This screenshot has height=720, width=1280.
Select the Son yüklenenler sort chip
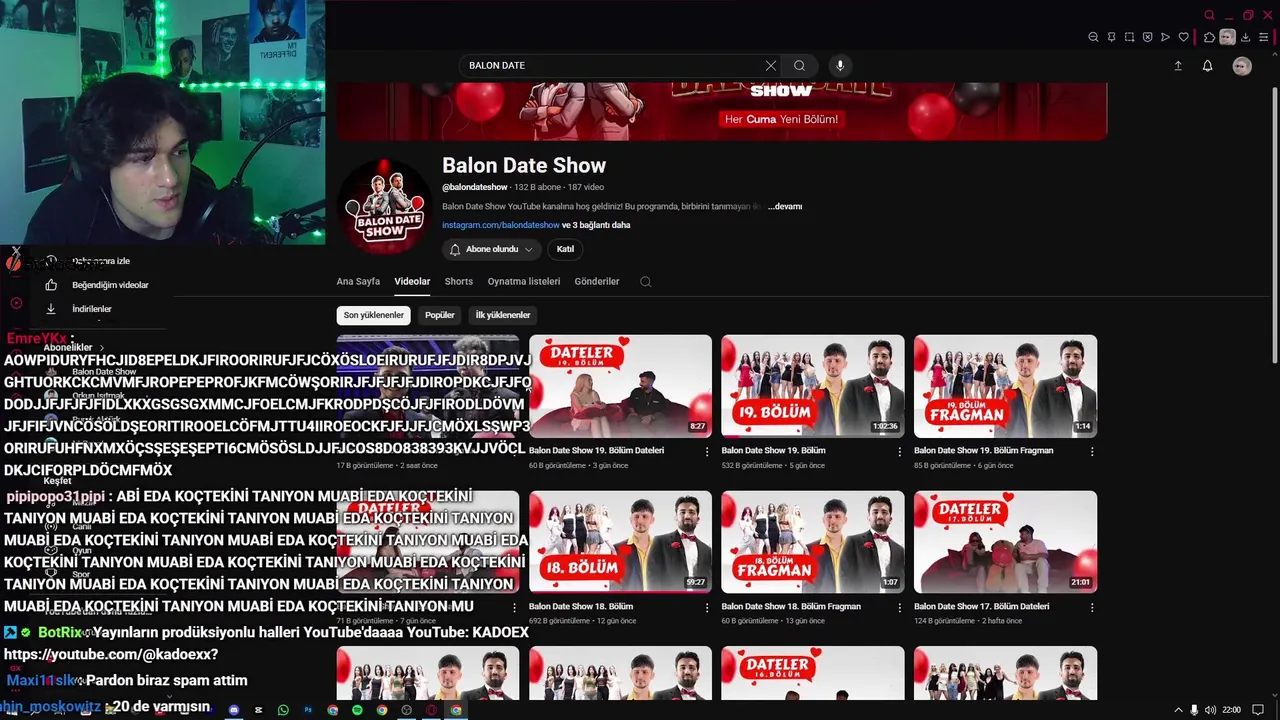pyautogui.click(x=374, y=315)
